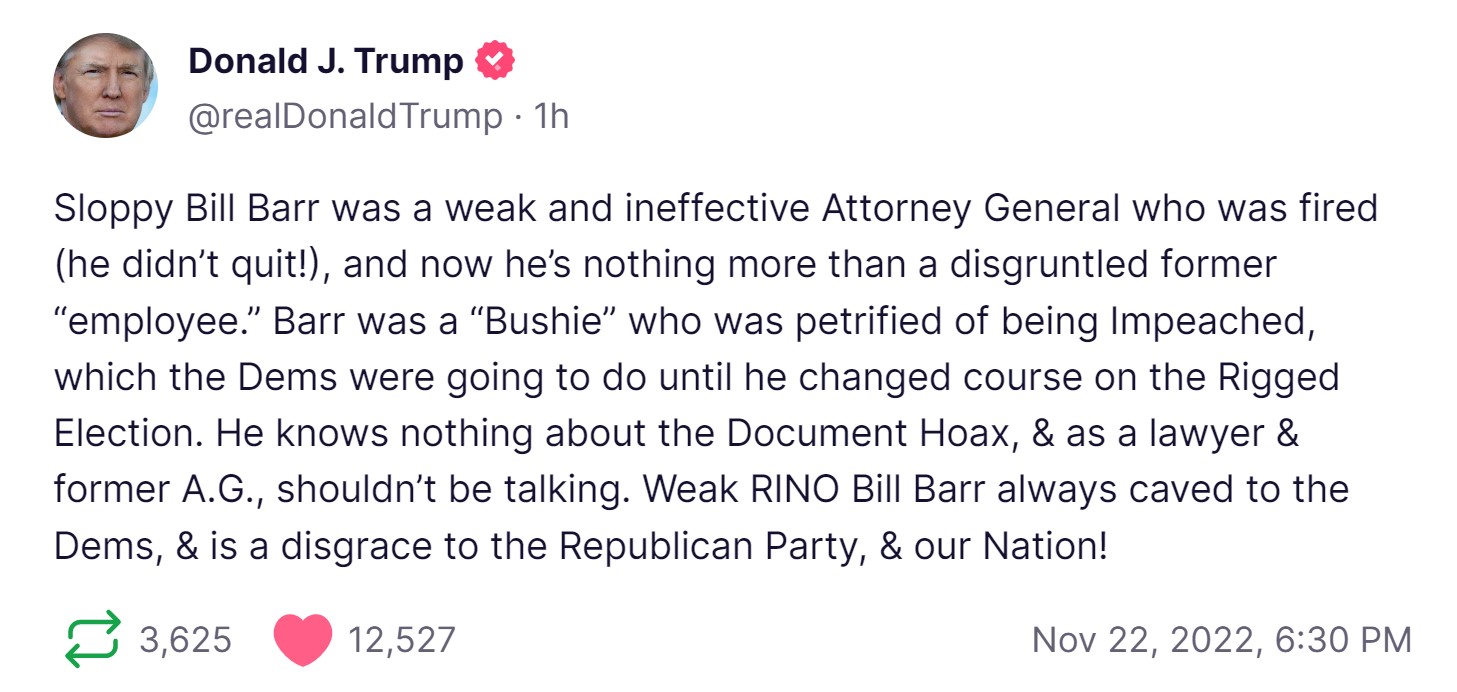View the 3,625 ReTruth count
The image size is (1457, 692).
[186, 639]
